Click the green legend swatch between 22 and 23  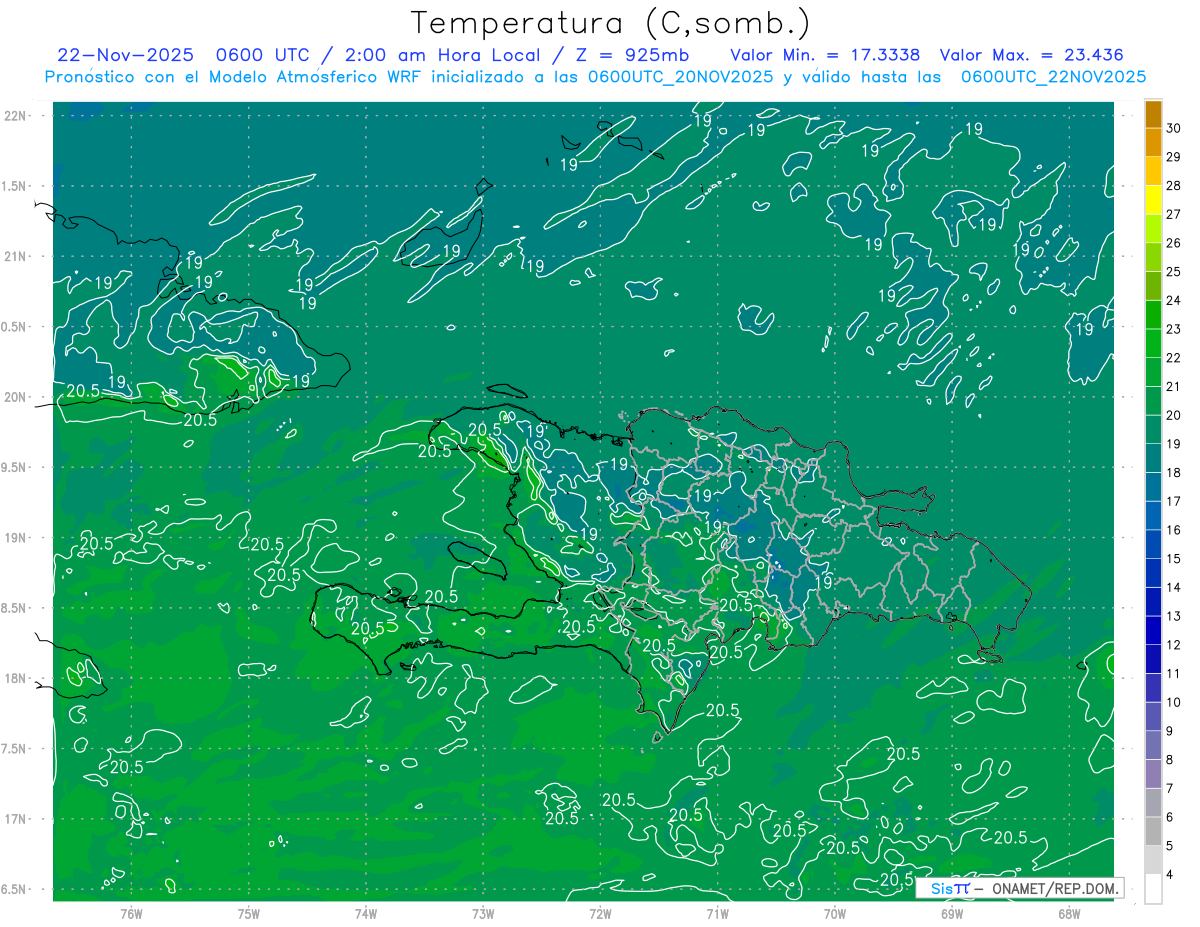(x=1154, y=343)
